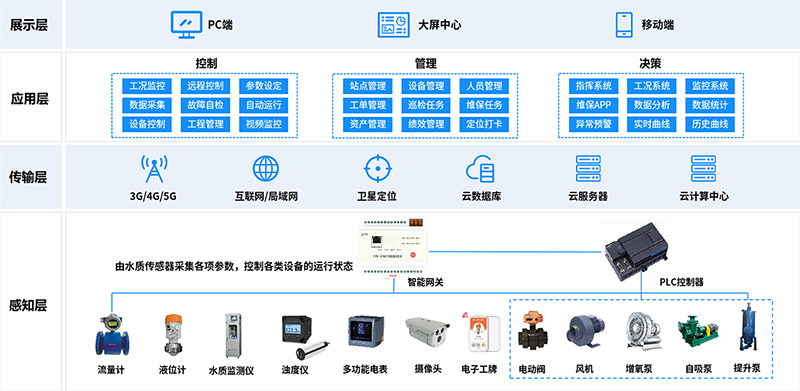Open the 站点管理 button

[x=368, y=86]
